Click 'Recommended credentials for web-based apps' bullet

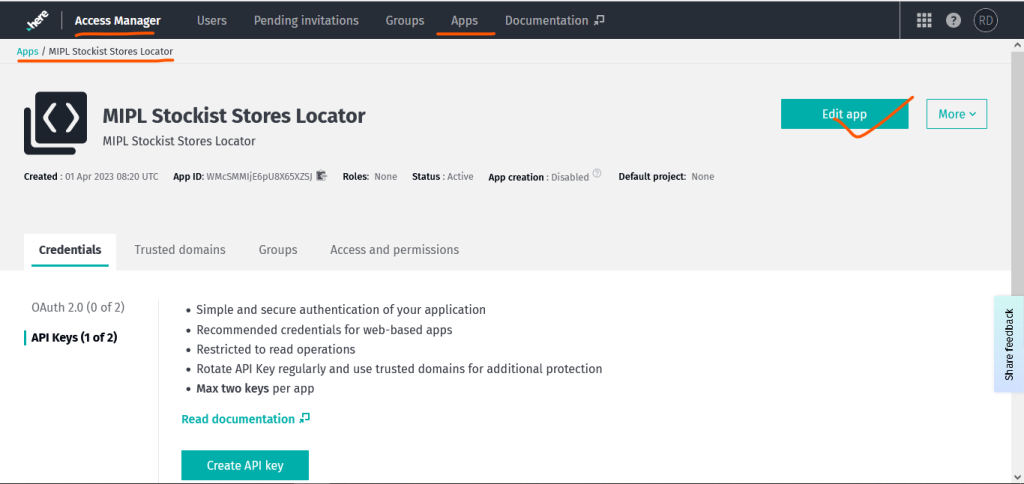point(325,329)
